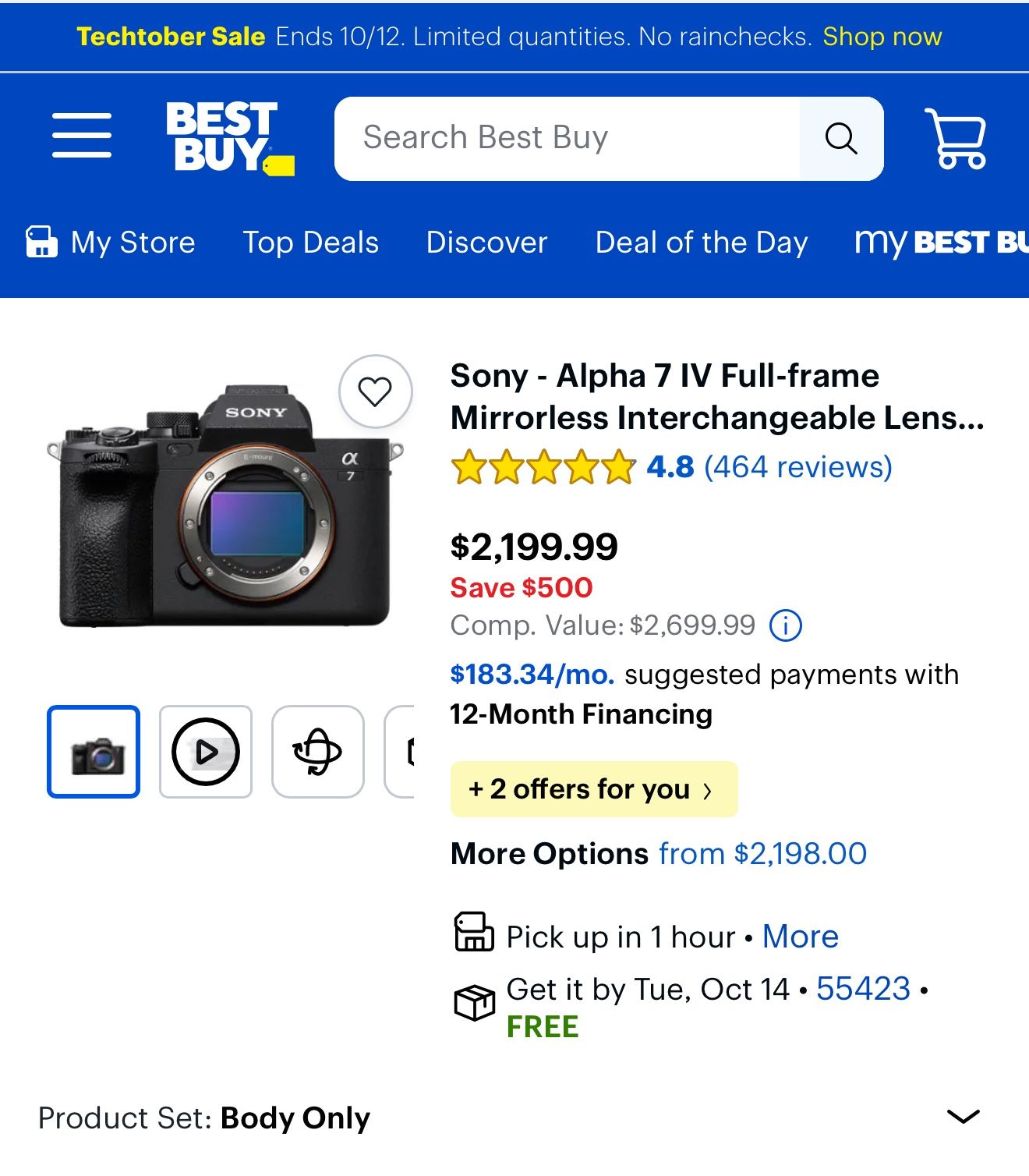
Task: Expand the Product Set dropdown
Action: click(963, 1117)
